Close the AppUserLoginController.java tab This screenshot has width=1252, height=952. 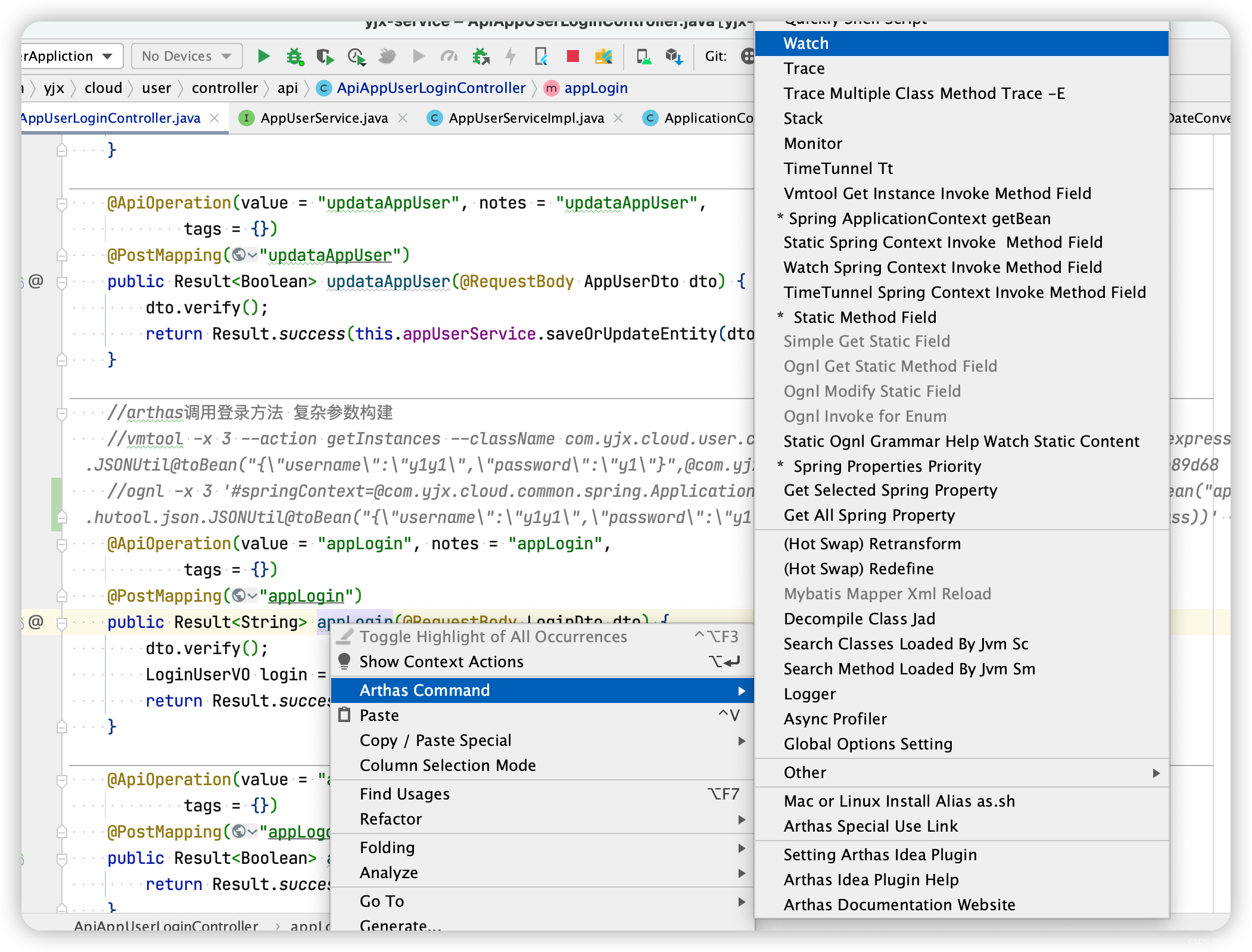[x=215, y=118]
